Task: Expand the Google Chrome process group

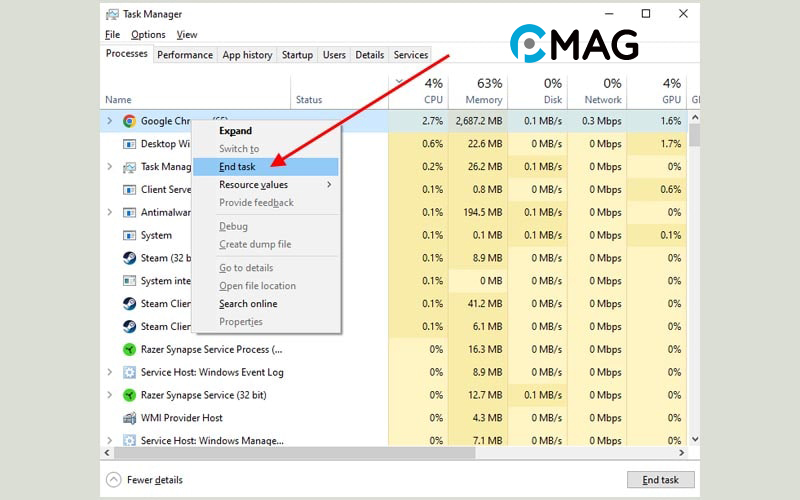Action: (109, 121)
